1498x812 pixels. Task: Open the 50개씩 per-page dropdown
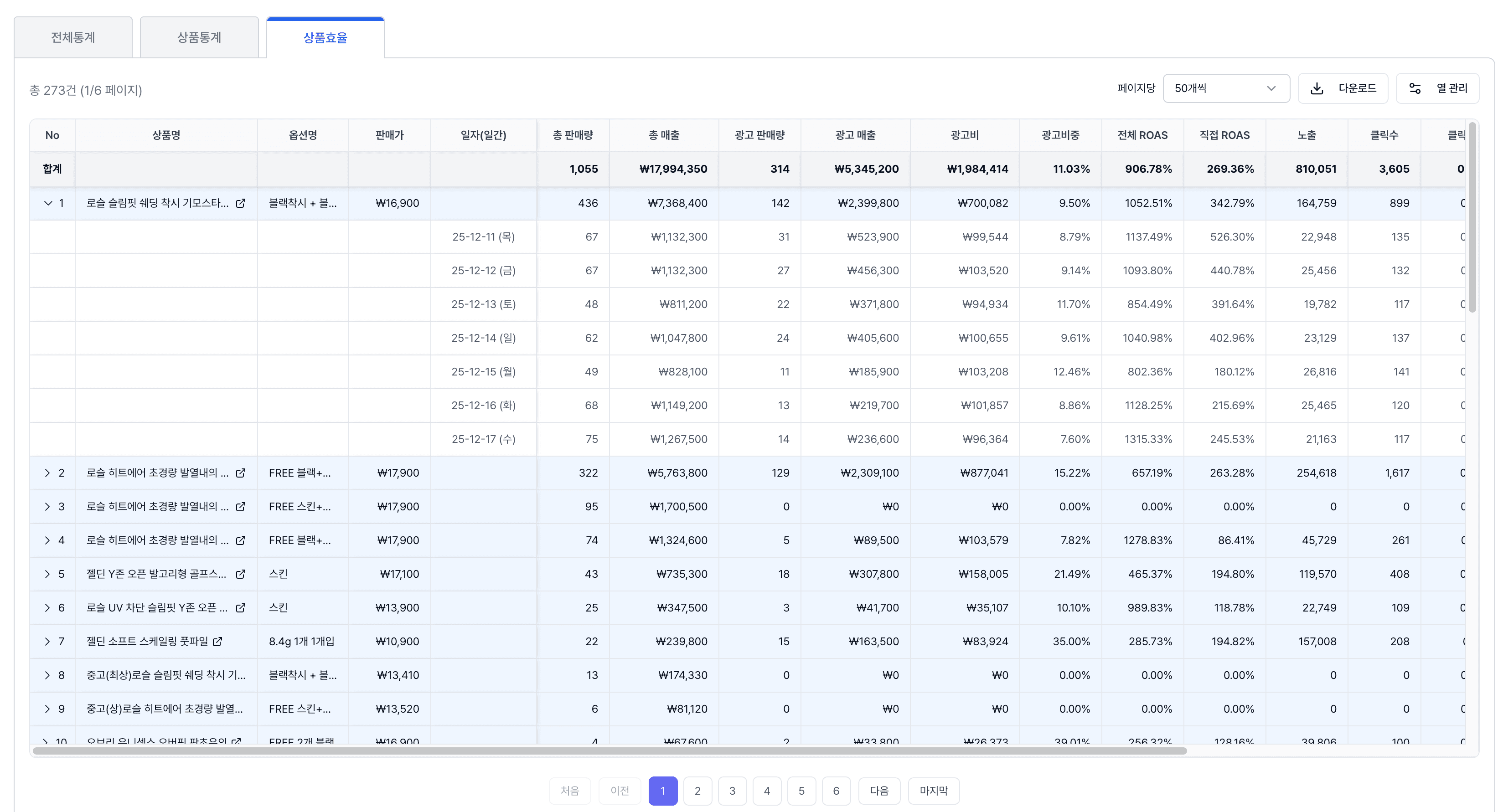[1226, 88]
